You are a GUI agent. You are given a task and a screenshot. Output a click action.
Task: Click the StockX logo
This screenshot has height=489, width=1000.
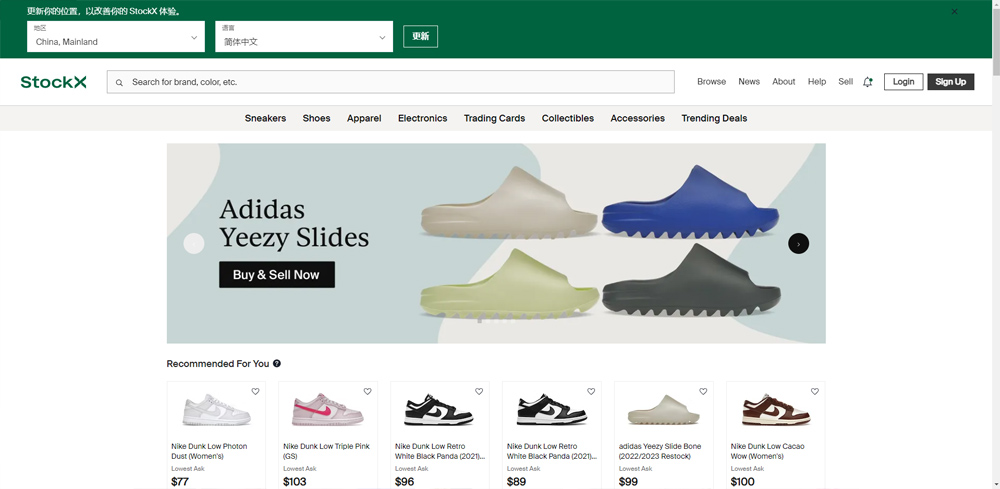pos(53,82)
